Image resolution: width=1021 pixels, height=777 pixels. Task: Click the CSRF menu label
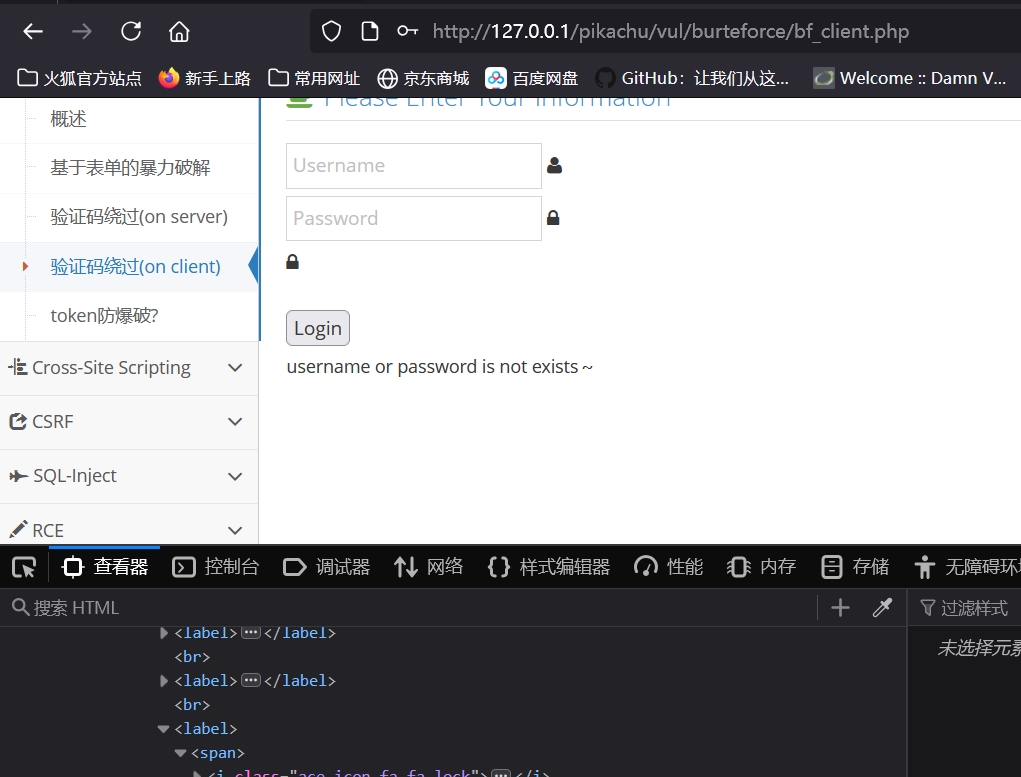tap(53, 422)
